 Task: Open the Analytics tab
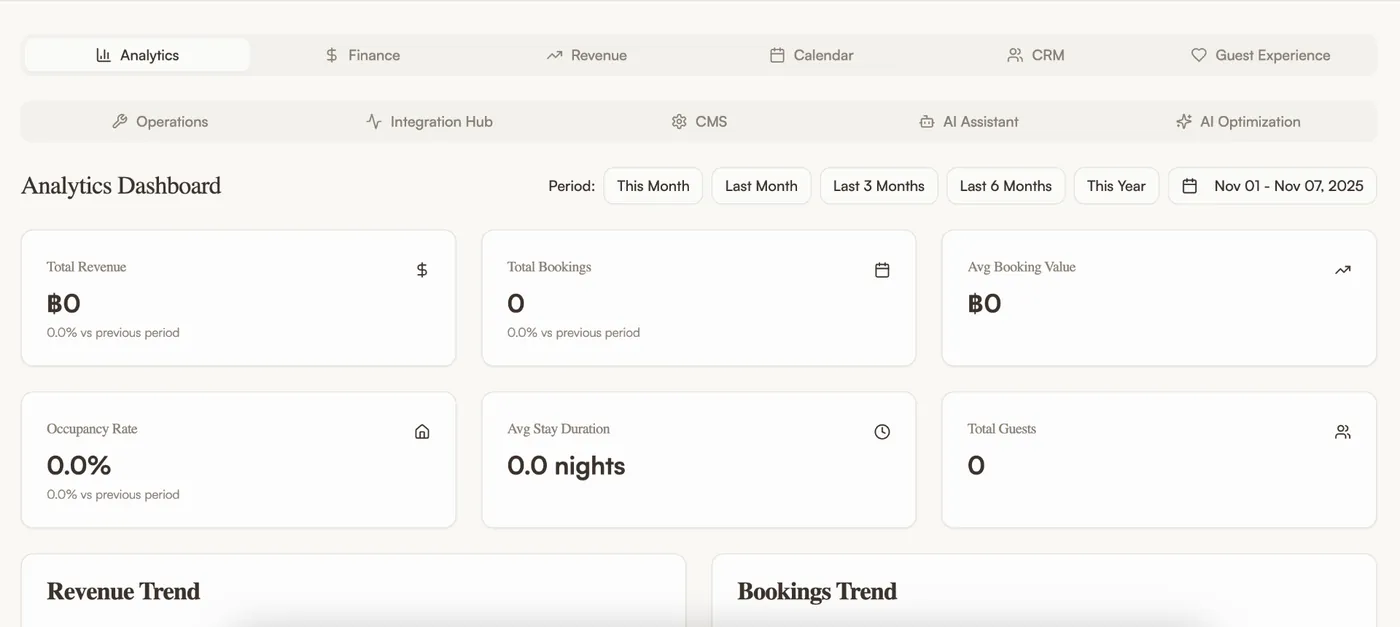(137, 55)
